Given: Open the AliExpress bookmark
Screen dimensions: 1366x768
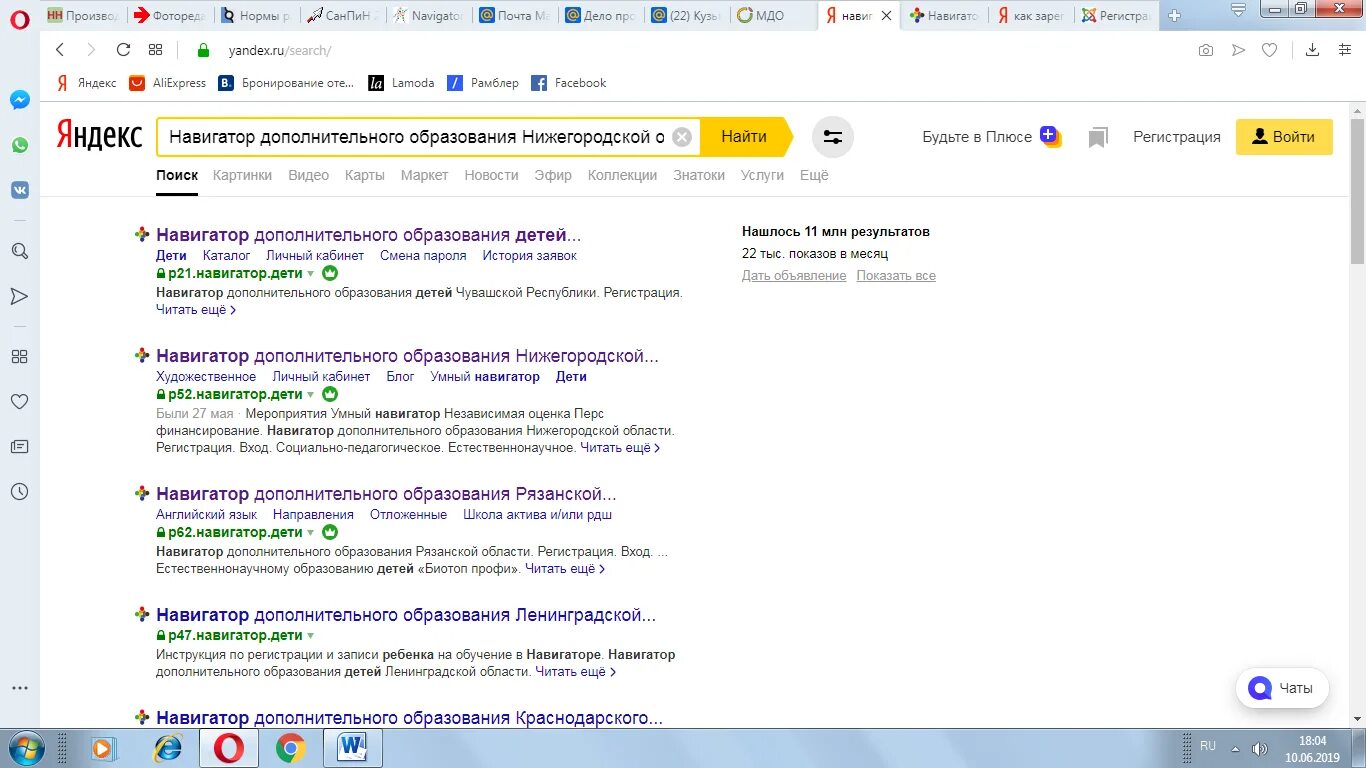Looking at the screenshot, I should tap(168, 83).
